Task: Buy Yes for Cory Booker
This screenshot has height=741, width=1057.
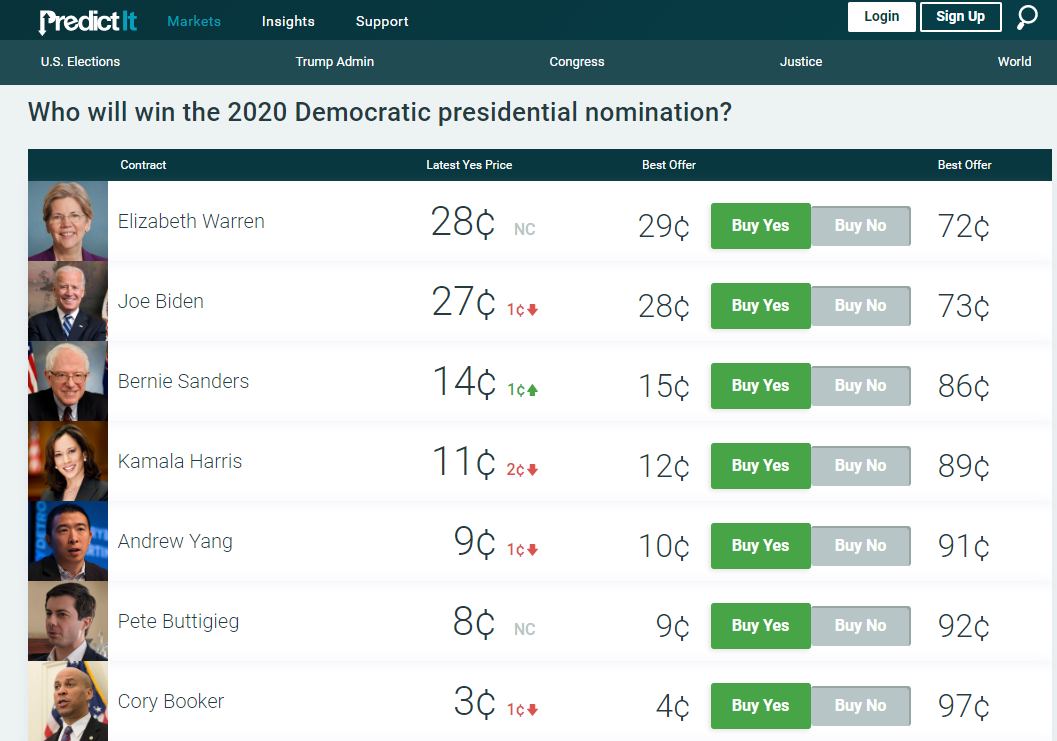Action: 760,706
